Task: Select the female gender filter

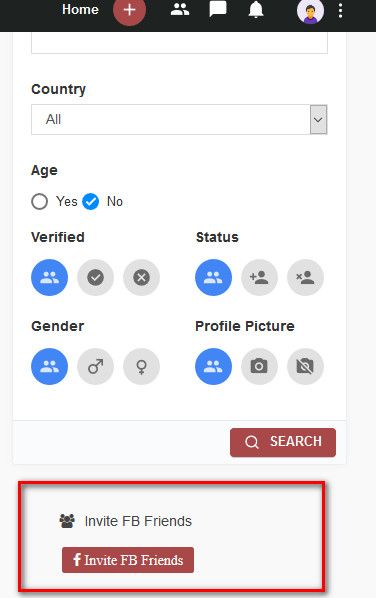Action: tap(141, 367)
